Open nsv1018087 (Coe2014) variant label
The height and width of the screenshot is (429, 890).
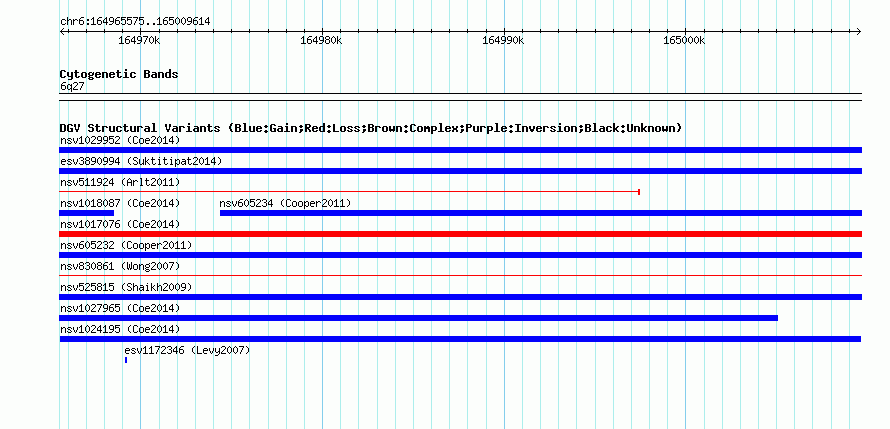coord(120,203)
